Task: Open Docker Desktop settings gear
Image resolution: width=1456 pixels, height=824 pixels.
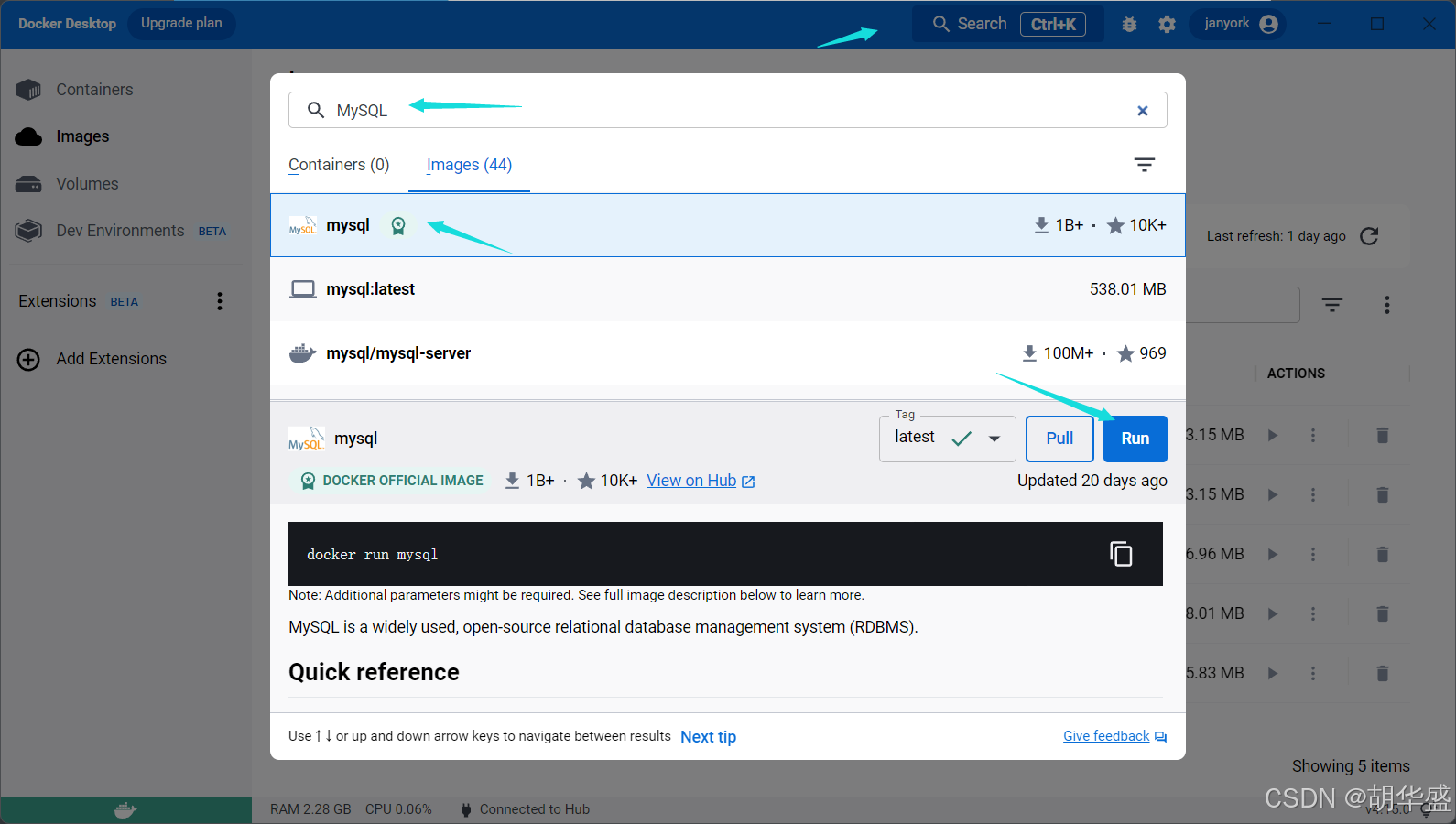Action: tap(1167, 25)
